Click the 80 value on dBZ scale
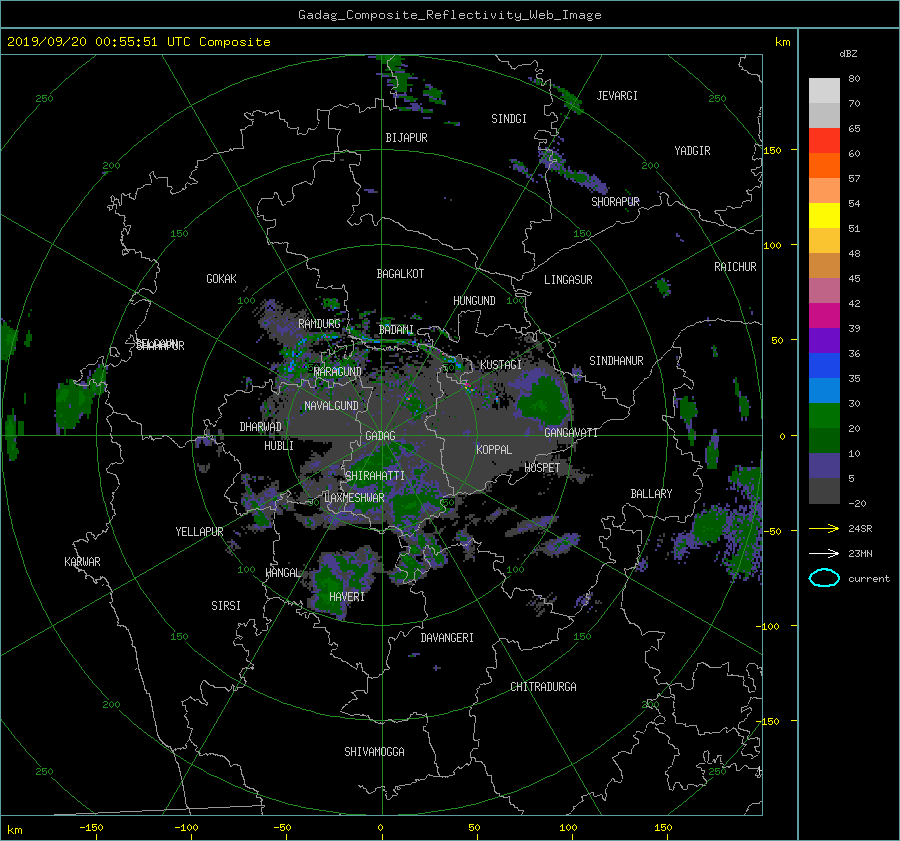Image resolution: width=900 pixels, height=841 pixels. pyautogui.click(x=854, y=79)
